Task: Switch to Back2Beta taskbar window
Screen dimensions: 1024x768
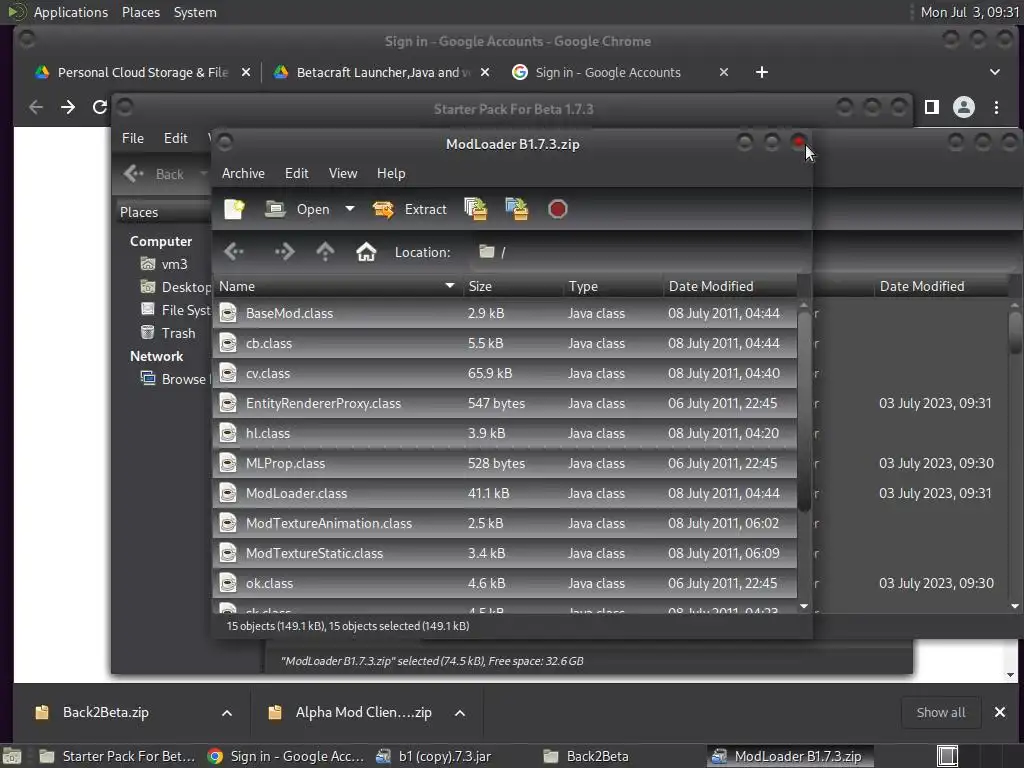Action: 586,756
